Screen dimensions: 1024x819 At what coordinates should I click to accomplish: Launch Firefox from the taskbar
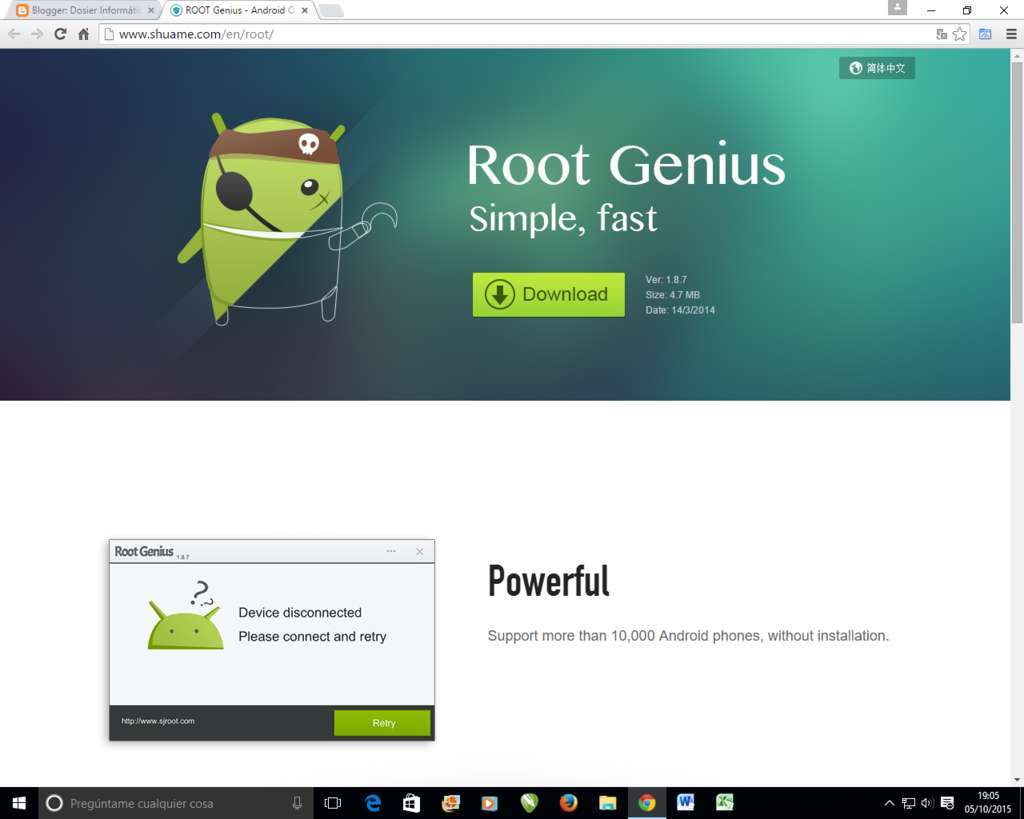568,803
